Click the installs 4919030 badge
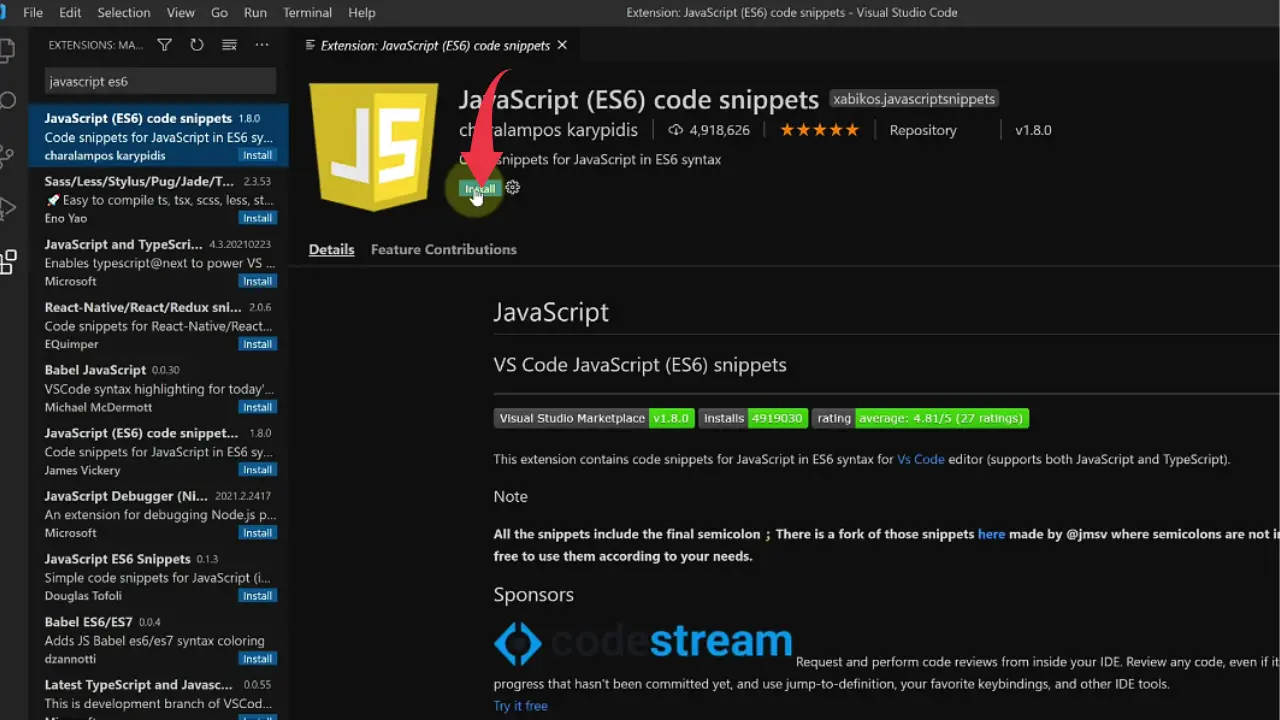 coord(753,418)
